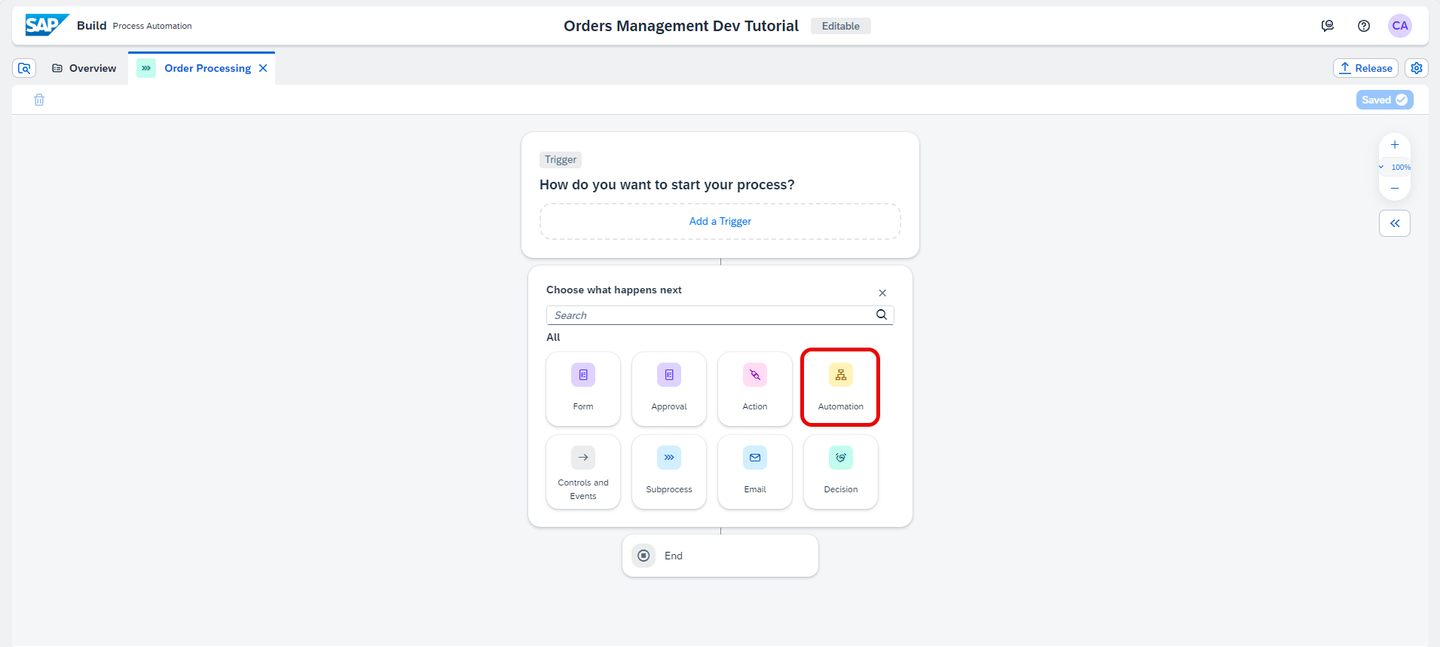The width and height of the screenshot is (1440, 647).
Task: Select the Approval step tile
Action: (669, 388)
